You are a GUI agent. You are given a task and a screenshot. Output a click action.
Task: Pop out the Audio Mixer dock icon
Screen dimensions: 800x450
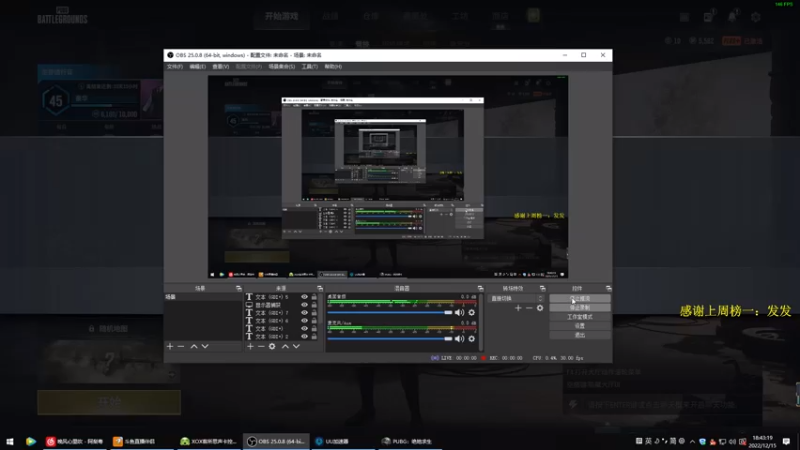[x=480, y=288]
